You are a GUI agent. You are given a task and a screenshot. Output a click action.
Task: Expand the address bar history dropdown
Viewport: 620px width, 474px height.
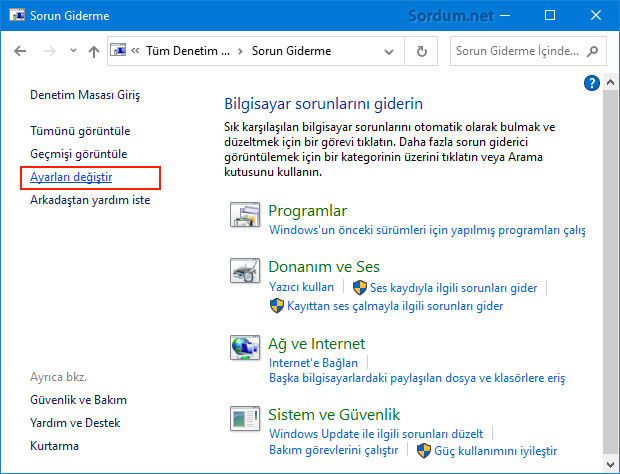(389, 51)
